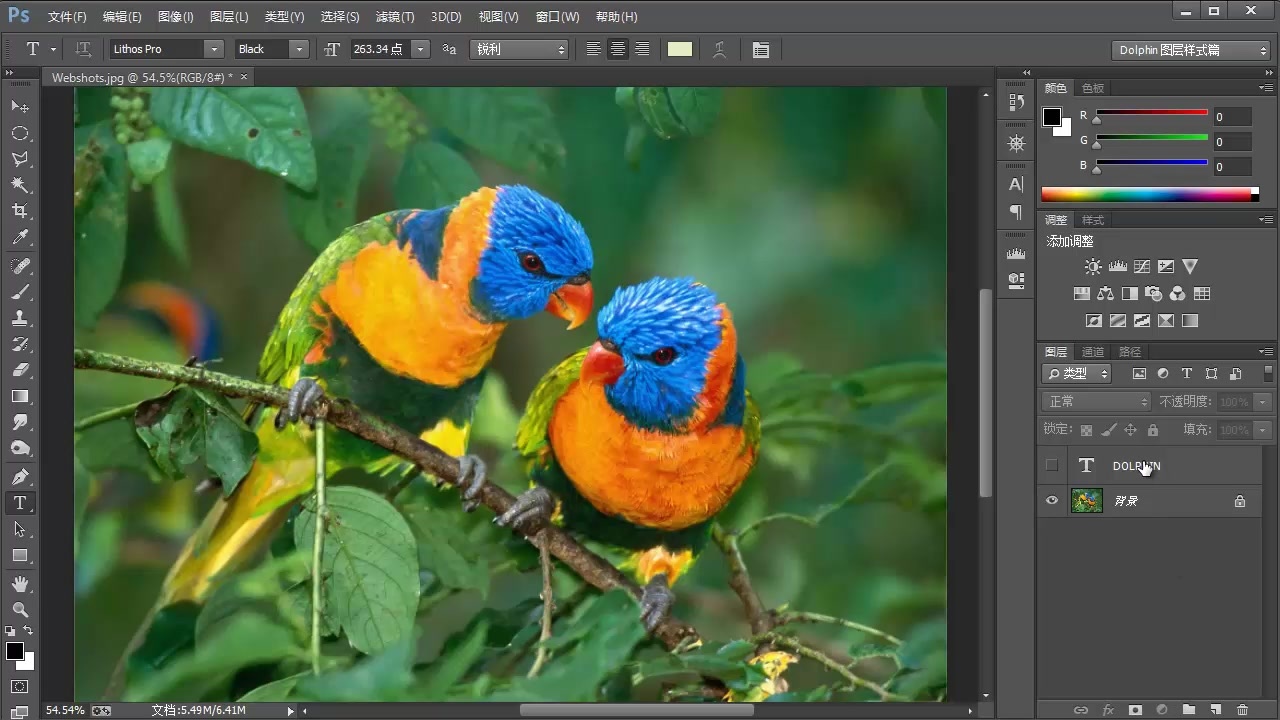Image resolution: width=1280 pixels, height=720 pixels.
Task: Open the 锐利 anti-aliasing dropdown
Action: (518, 49)
